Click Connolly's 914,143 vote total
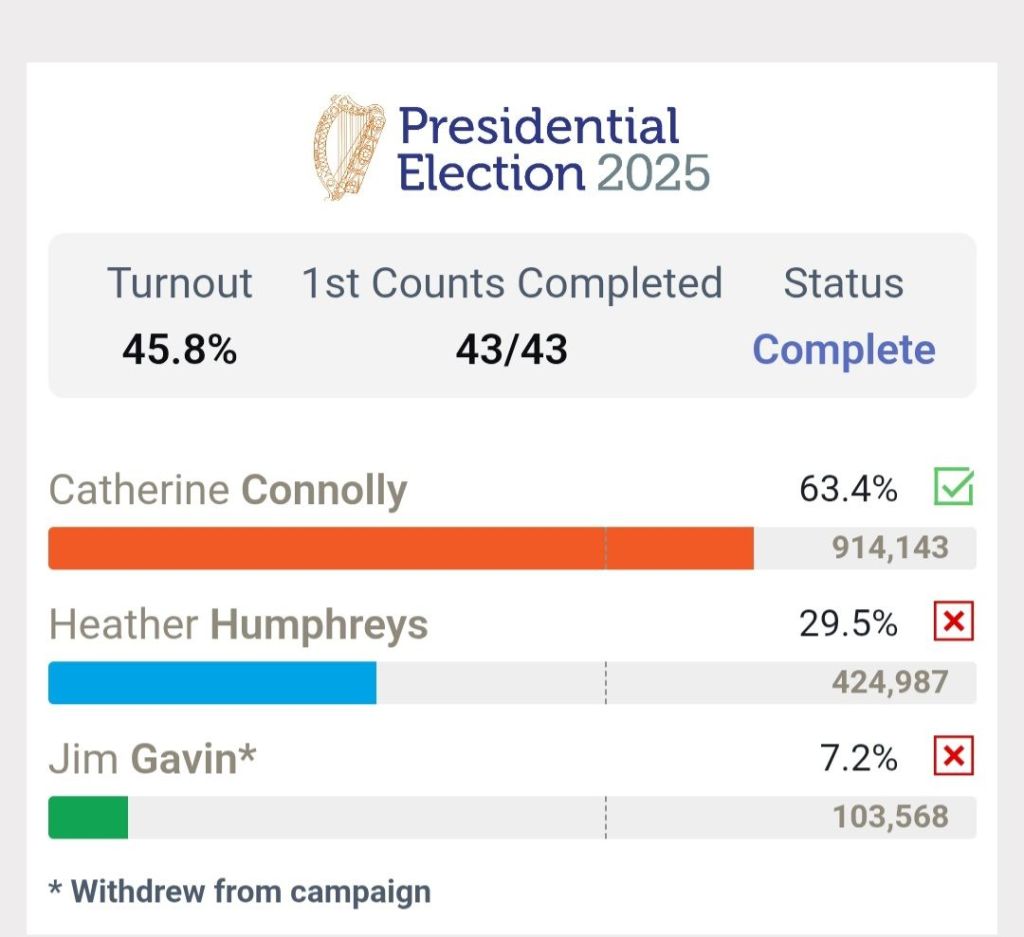The height and width of the screenshot is (937, 1024). pos(890,548)
